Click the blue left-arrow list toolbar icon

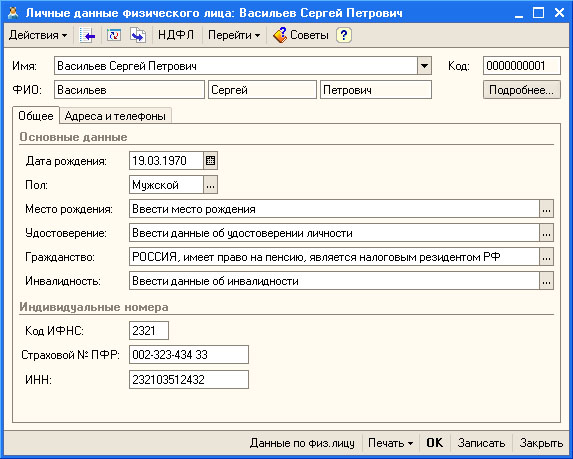pos(87,35)
